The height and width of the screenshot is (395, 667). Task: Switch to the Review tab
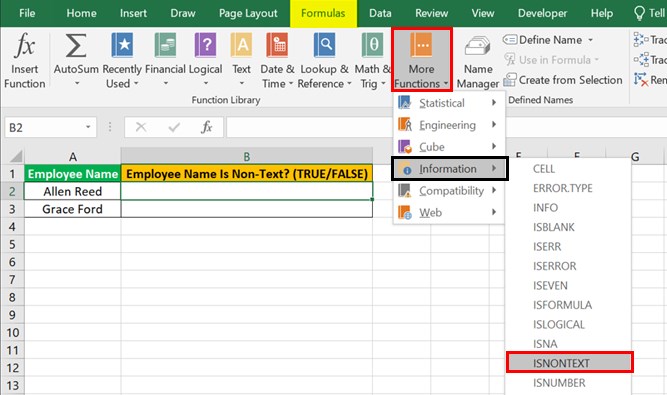pyautogui.click(x=432, y=13)
